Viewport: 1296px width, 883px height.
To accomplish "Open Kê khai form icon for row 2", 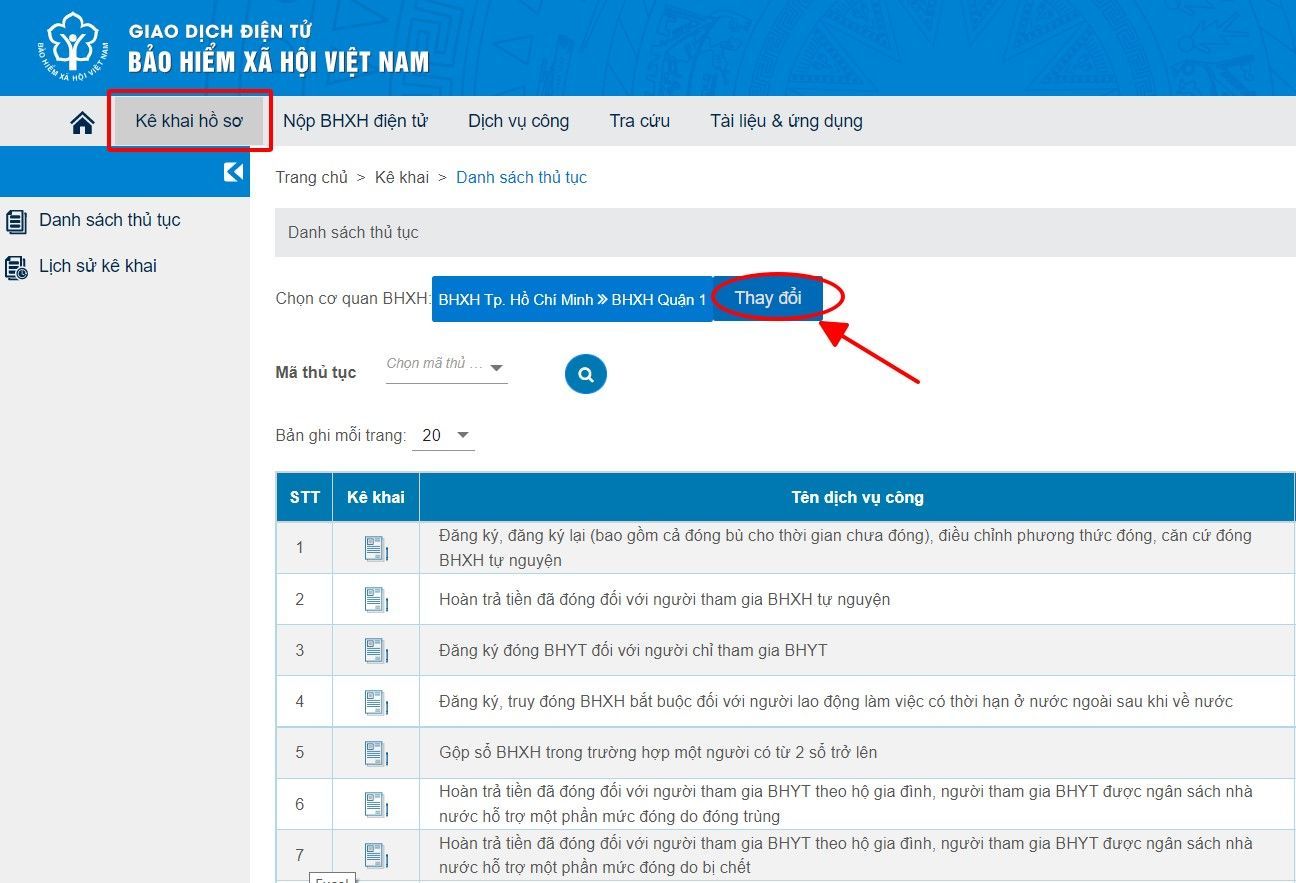I will [x=375, y=599].
